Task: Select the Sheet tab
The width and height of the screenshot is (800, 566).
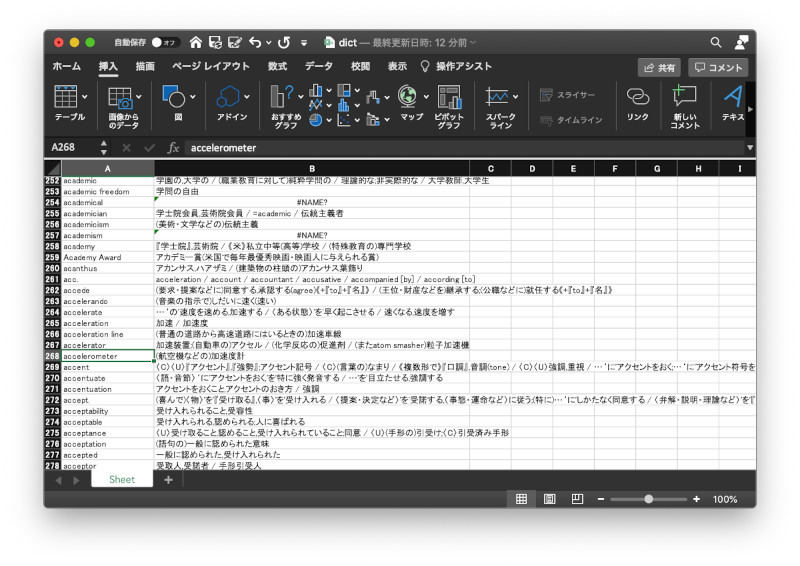Action: click(122, 479)
